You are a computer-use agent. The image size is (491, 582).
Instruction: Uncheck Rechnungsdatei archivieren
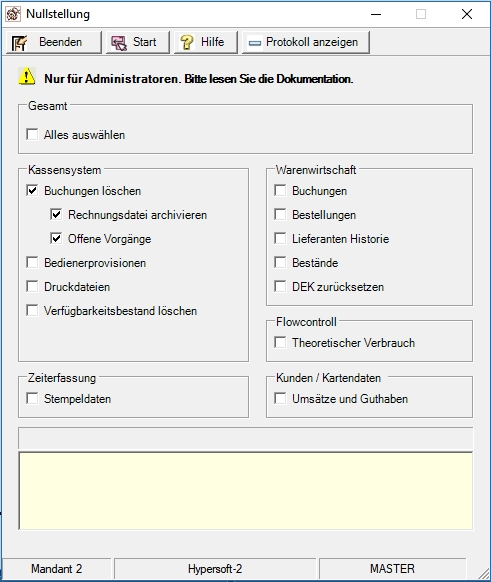[x=56, y=215]
